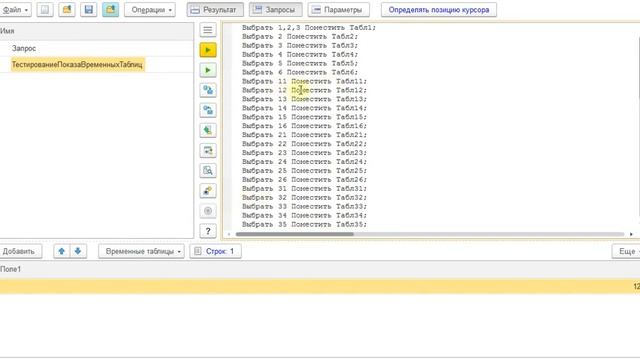Toggle the Параметры panel button
640x360 pixels.
(338, 9)
